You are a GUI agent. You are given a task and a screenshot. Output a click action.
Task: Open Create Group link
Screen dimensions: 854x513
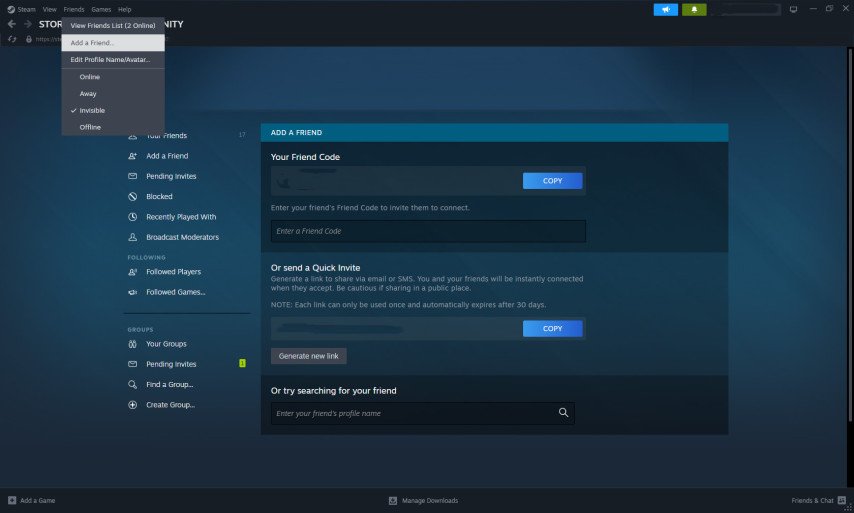(x=170, y=405)
